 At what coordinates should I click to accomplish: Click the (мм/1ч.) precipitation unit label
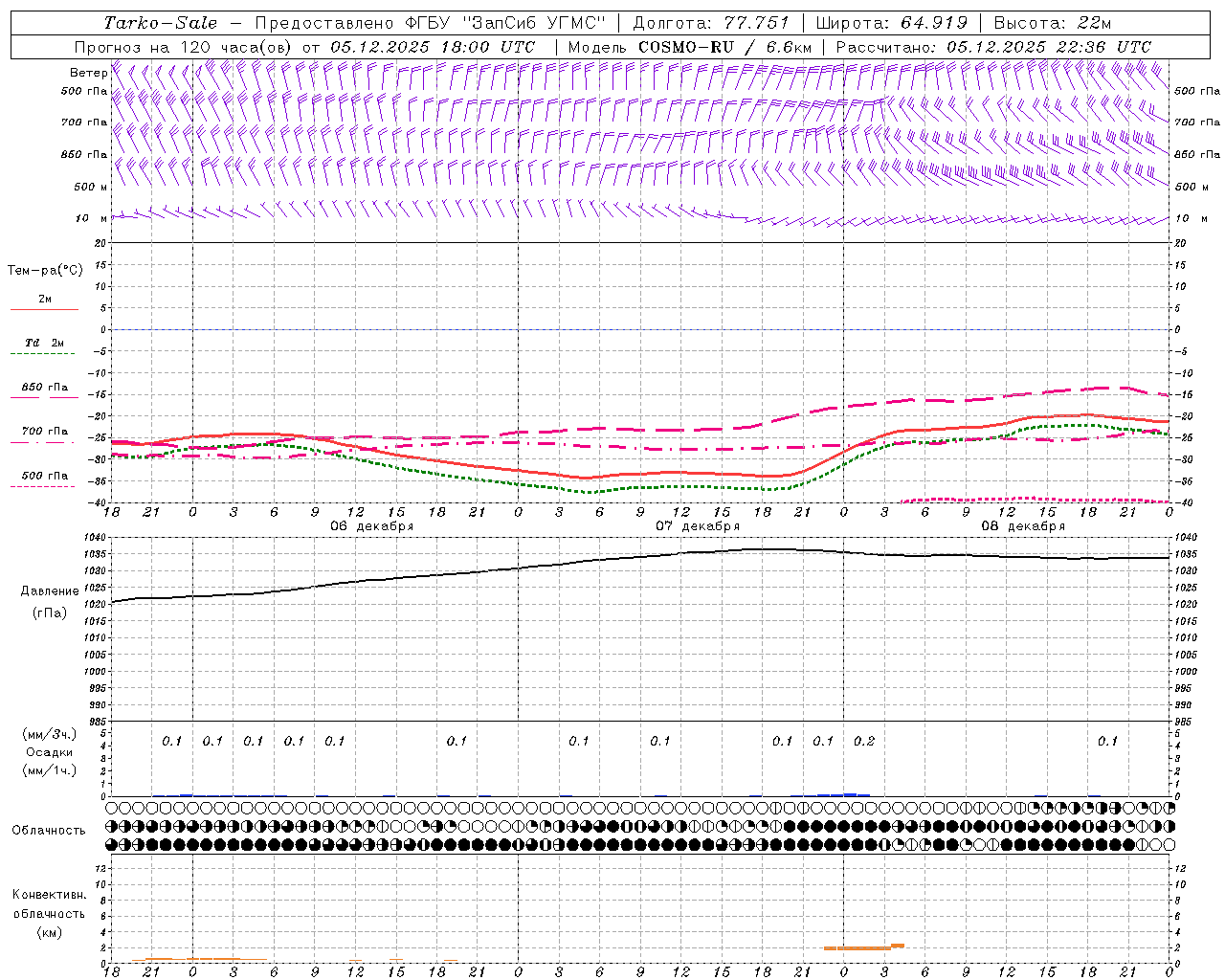click(50, 770)
